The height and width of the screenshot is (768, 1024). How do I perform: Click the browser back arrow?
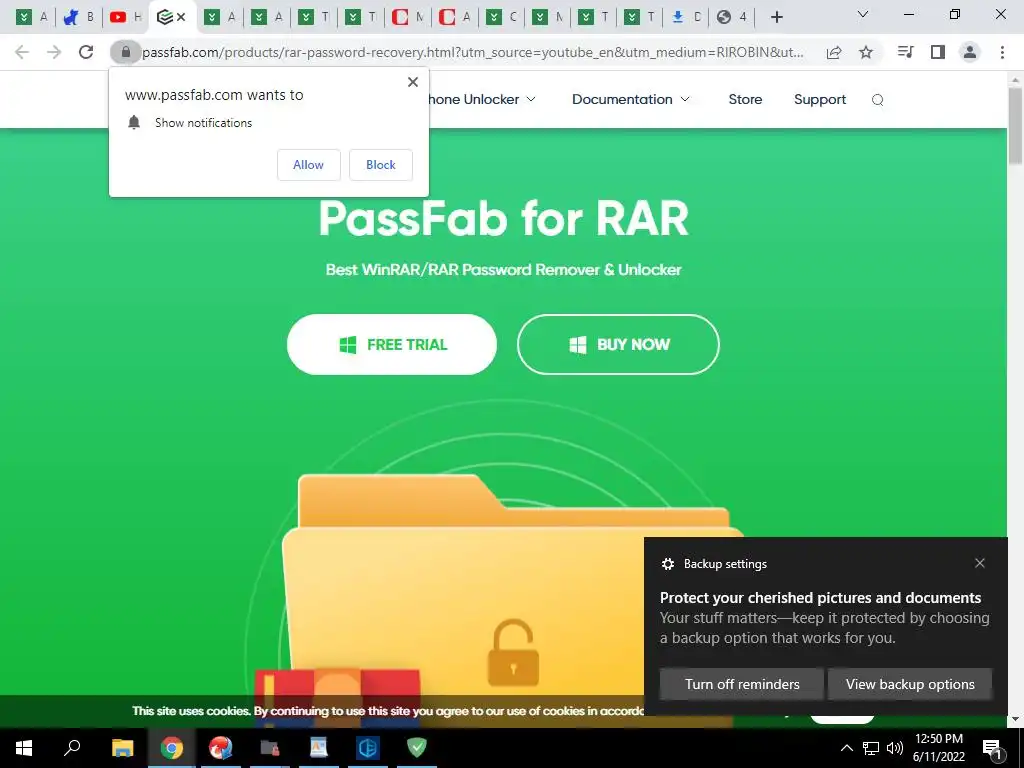22,52
